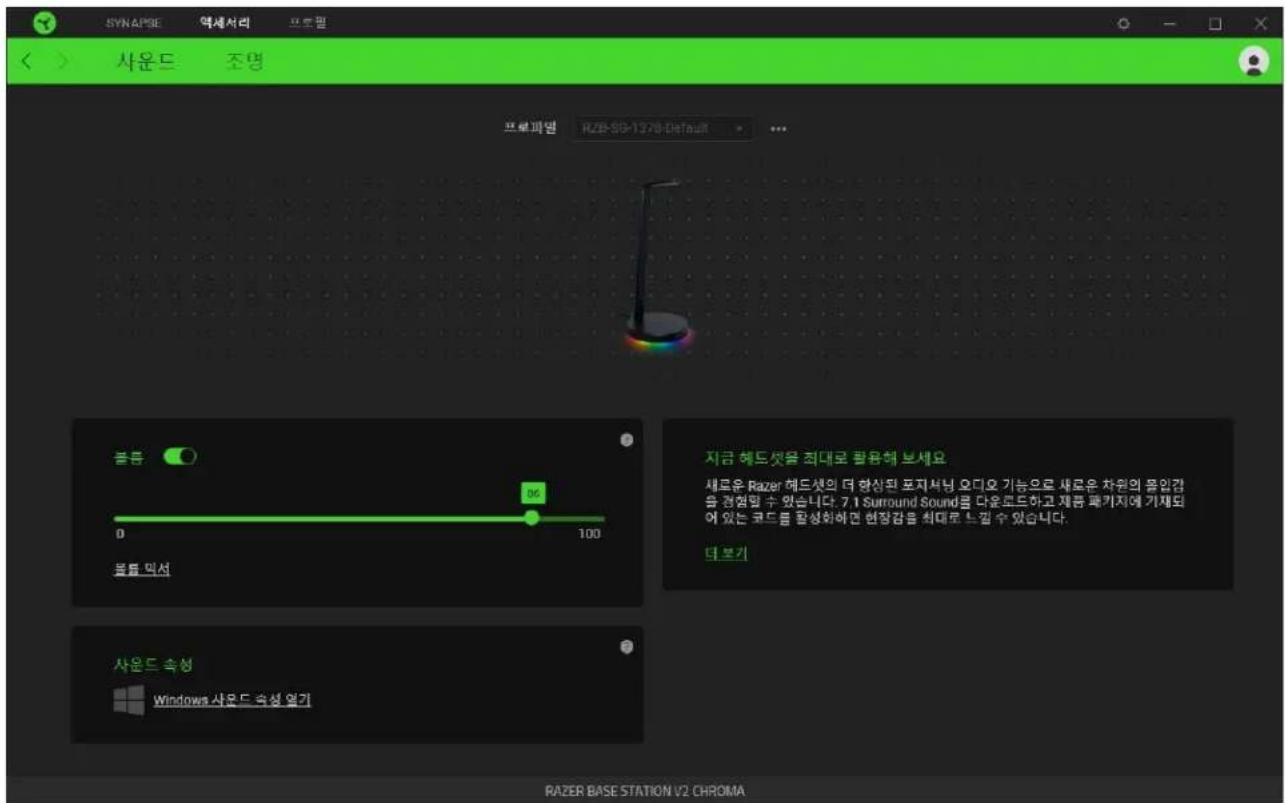Switch to the 액세서리 tab
The image size is (1285, 803).
coord(225,22)
